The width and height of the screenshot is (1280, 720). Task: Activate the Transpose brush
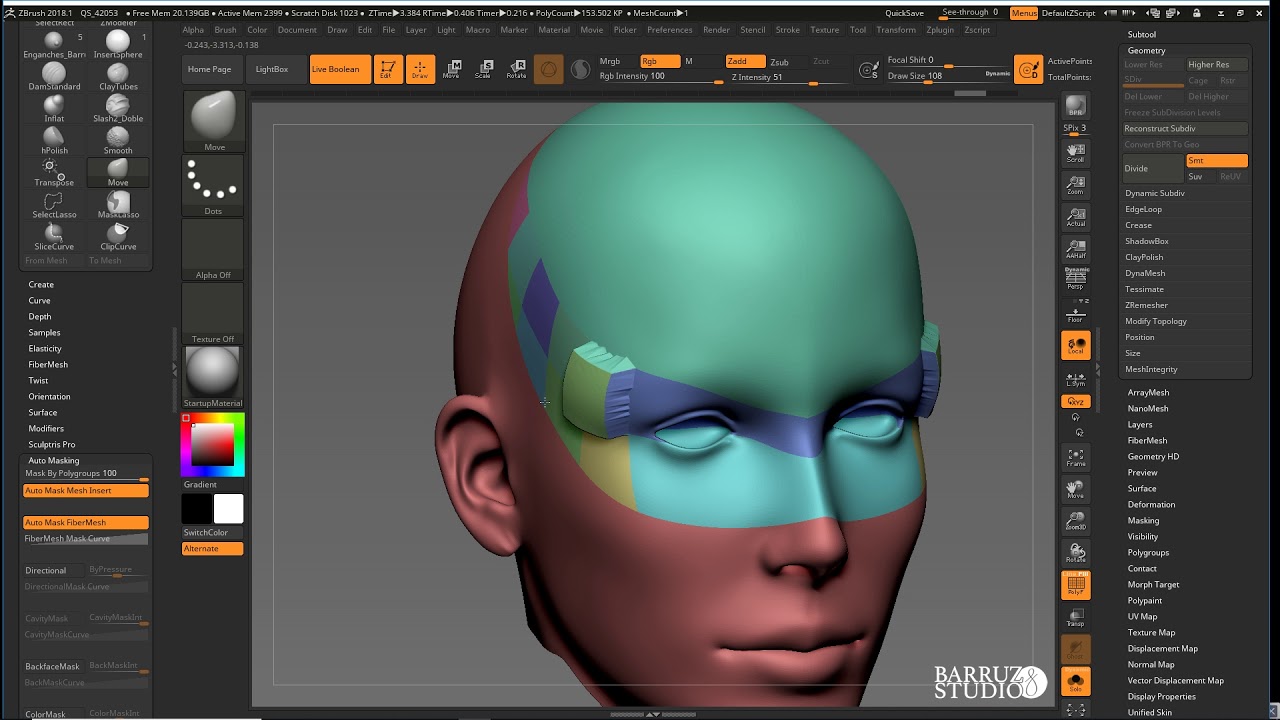54,173
